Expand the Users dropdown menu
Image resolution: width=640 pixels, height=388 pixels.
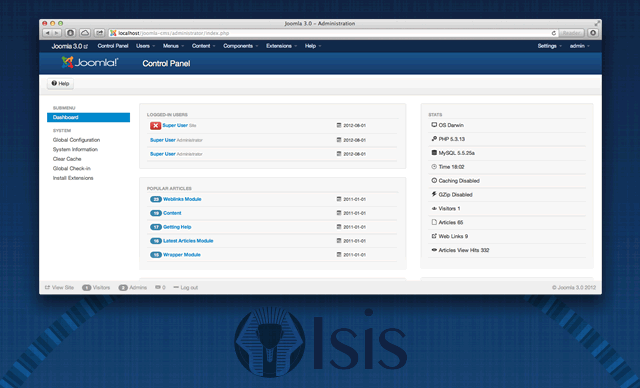tap(145, 46)
